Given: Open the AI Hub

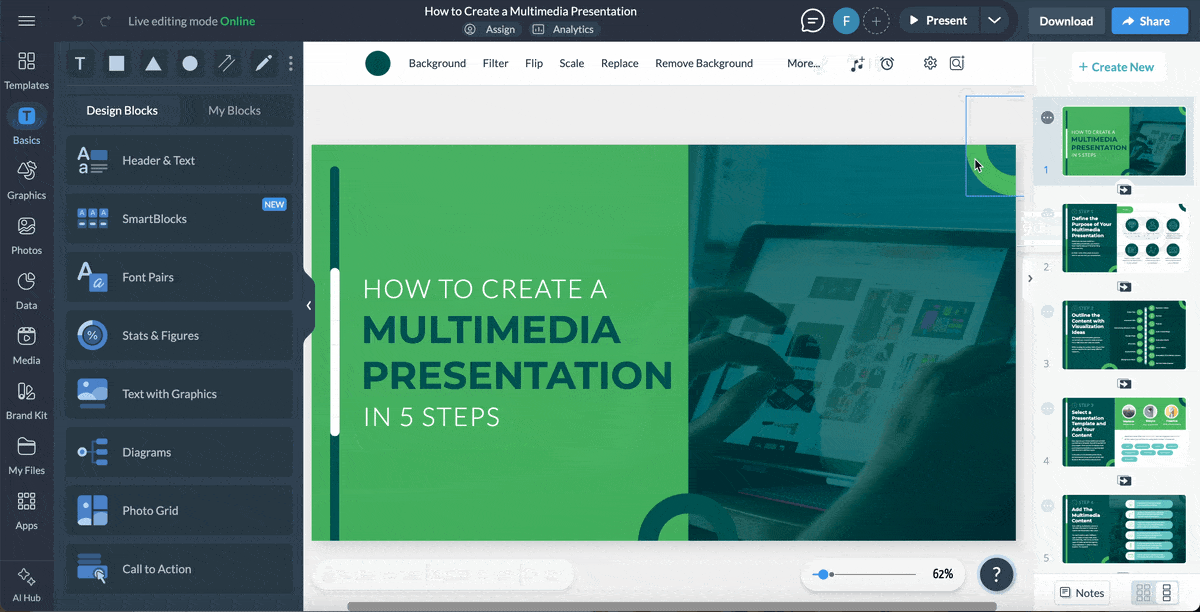Looking at the screenshot, I should pyautogui.click(x=27, y=583).
